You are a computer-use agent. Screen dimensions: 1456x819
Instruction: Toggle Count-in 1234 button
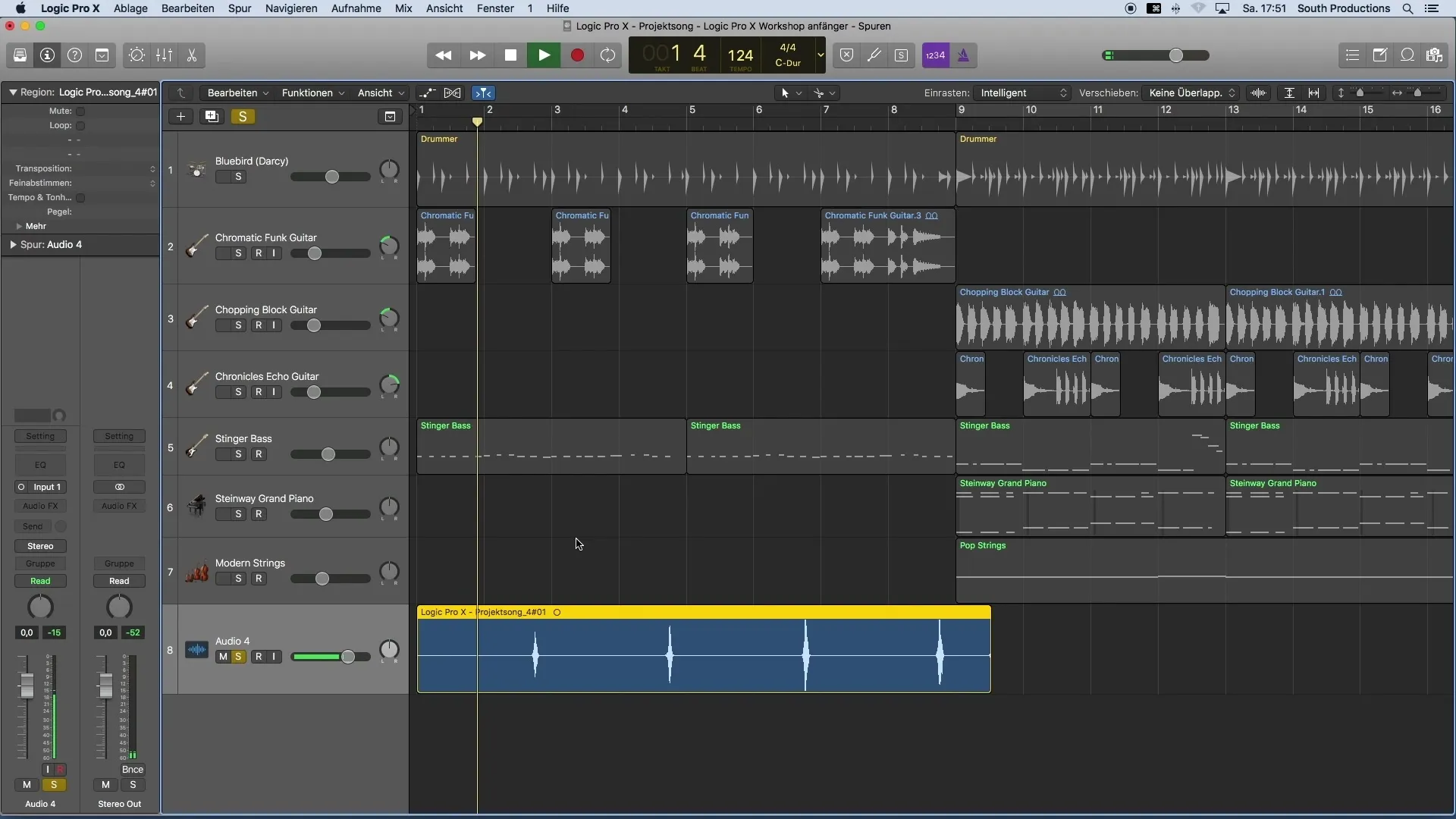coord(936,55)
